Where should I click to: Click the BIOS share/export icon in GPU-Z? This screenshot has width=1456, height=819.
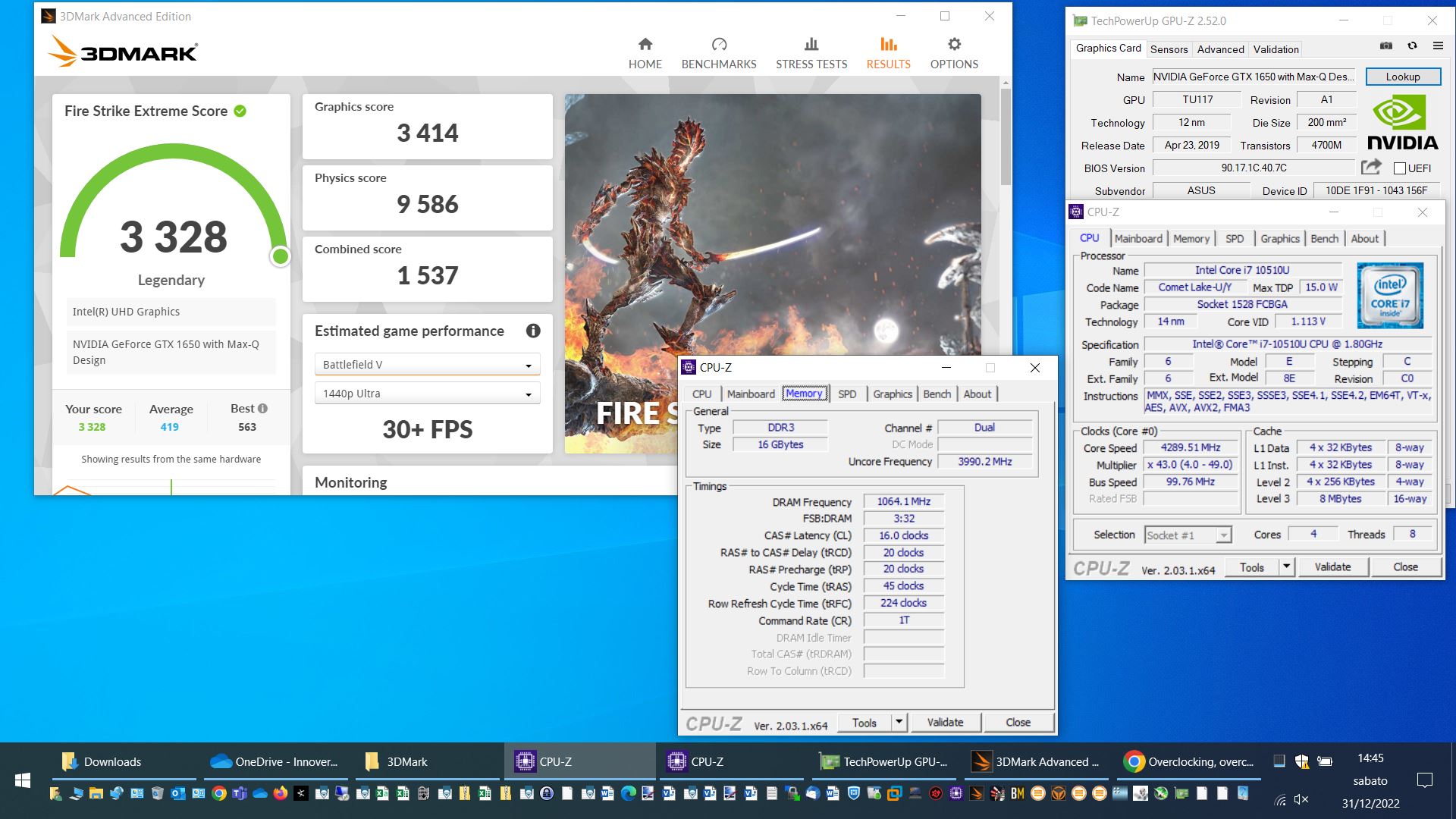click(x=1371, y=167)
